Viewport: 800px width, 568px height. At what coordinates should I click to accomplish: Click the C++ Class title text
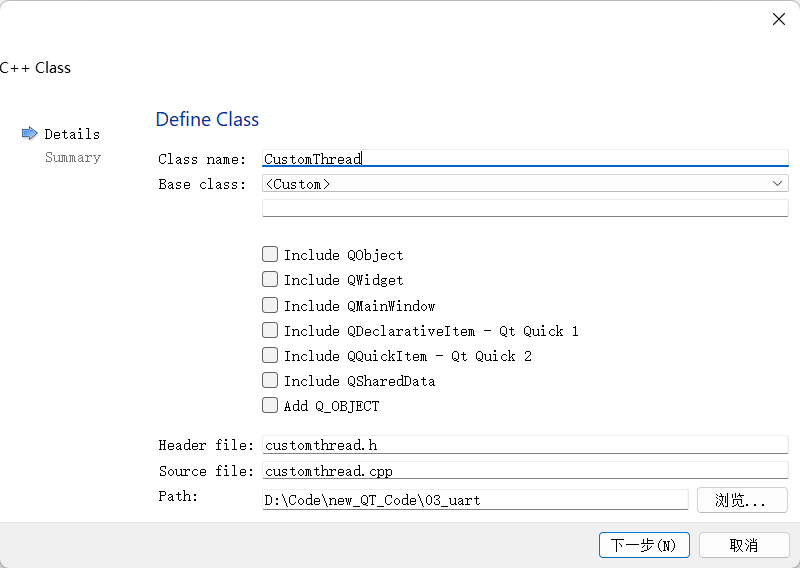pyautogui.click(x=35, y=68)
